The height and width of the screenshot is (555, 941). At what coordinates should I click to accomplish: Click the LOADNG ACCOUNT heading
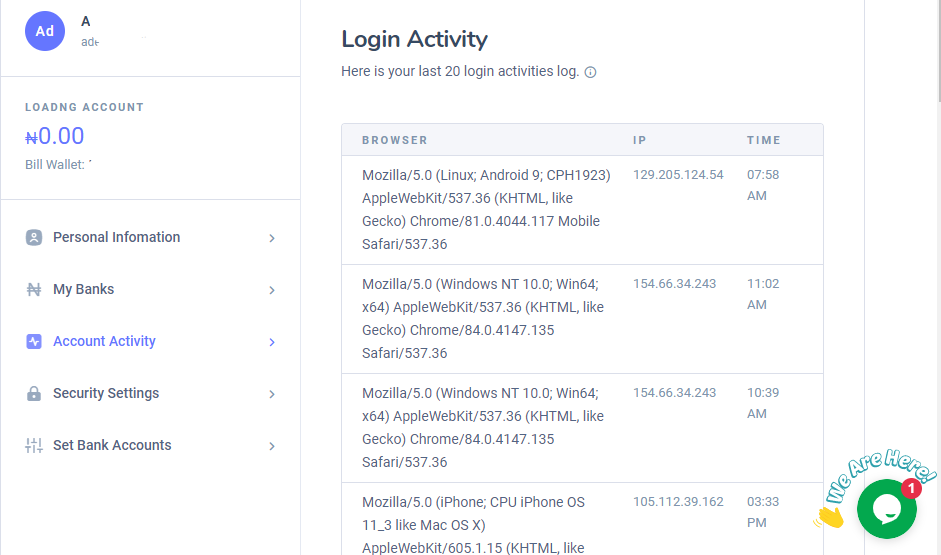(84, 107)
